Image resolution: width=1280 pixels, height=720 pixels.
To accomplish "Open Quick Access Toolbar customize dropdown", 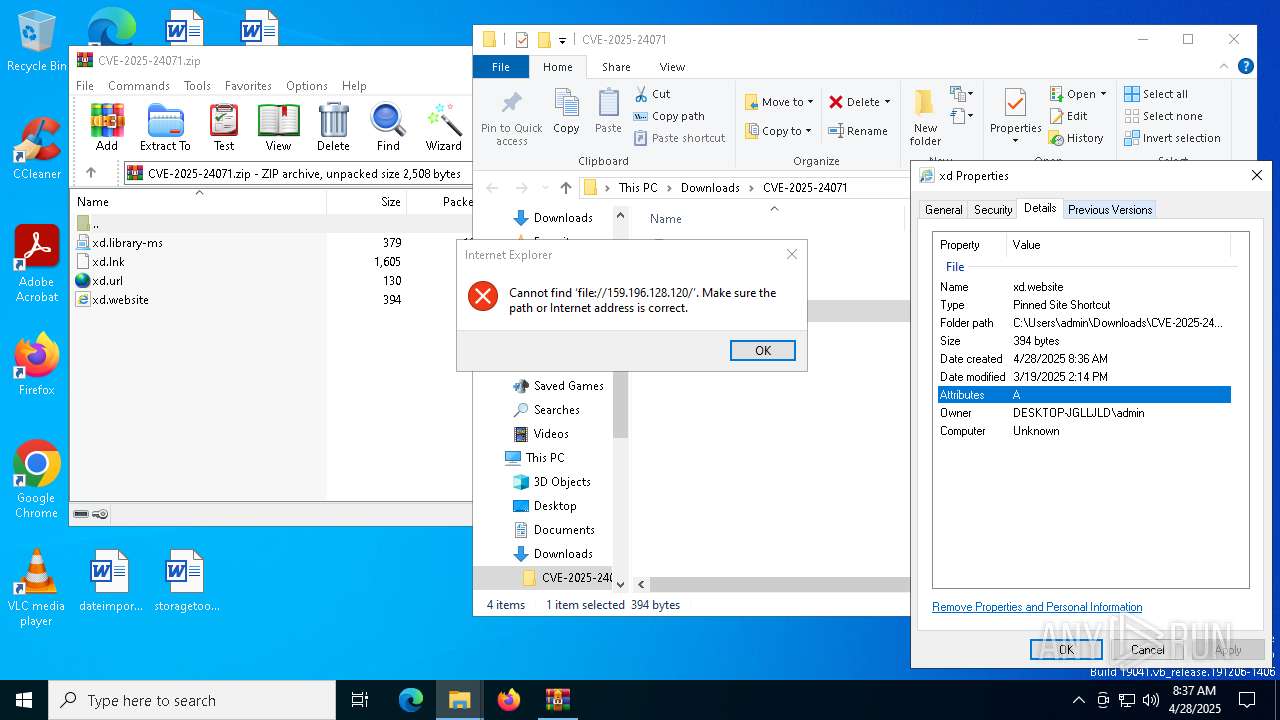I will point(562,40).
